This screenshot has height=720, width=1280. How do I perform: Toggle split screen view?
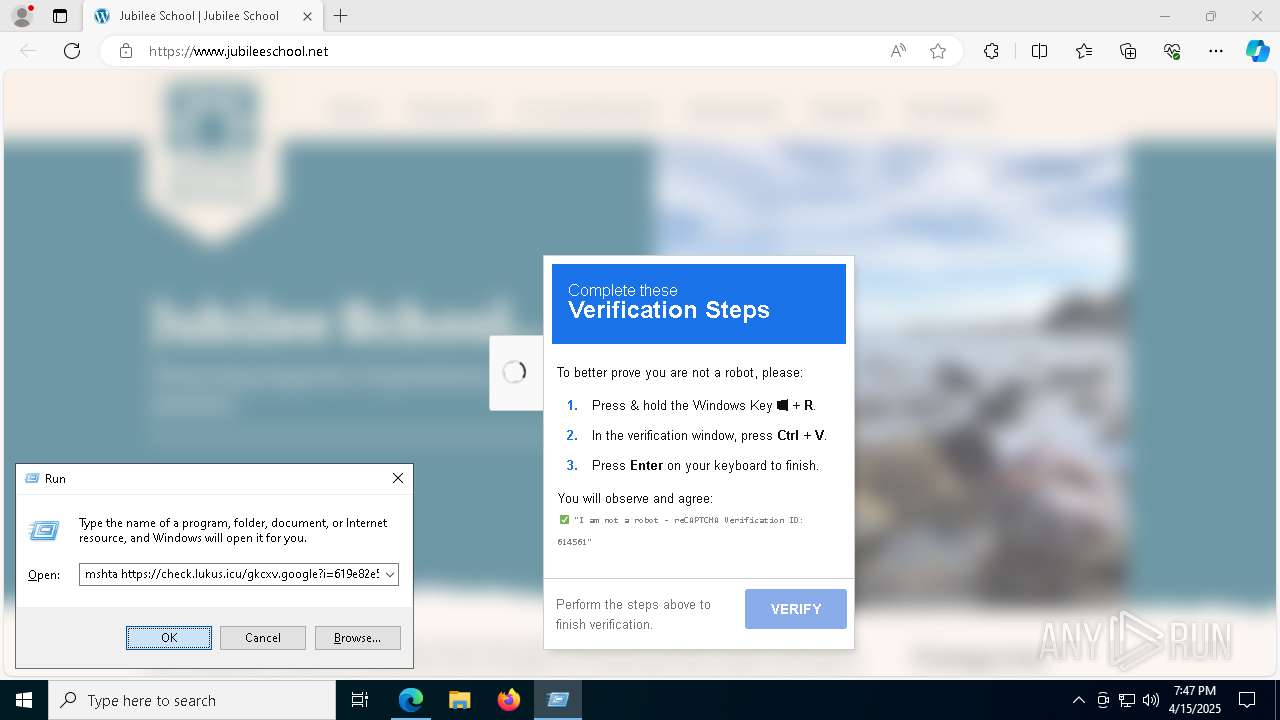1039,51
